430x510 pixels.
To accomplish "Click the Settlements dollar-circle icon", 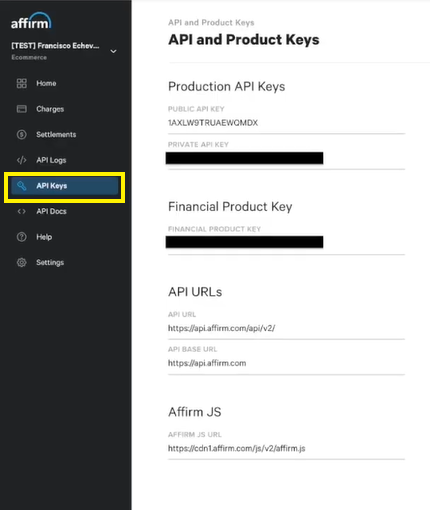I will click(22, 135).
